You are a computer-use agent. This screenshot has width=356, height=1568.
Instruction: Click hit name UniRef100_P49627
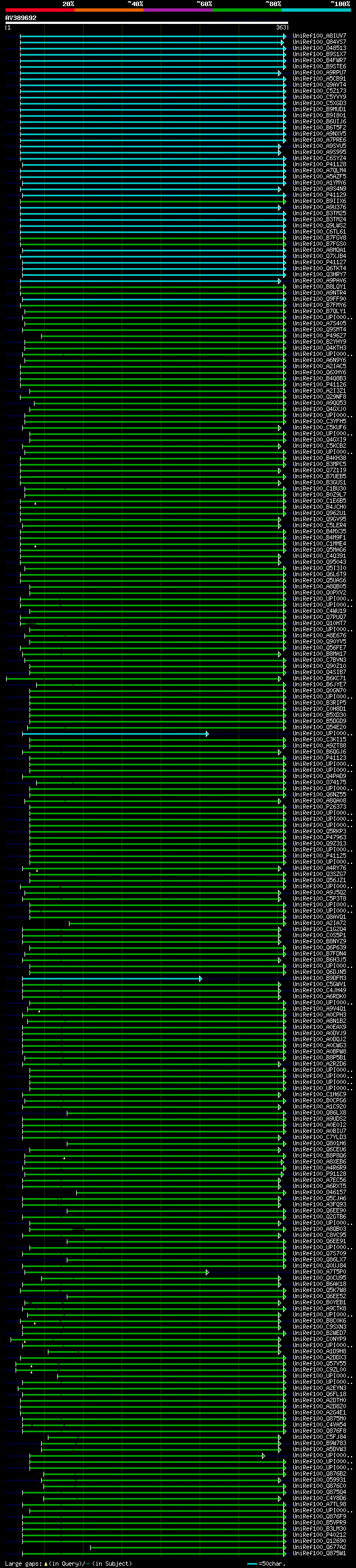[x=319, y=335]
